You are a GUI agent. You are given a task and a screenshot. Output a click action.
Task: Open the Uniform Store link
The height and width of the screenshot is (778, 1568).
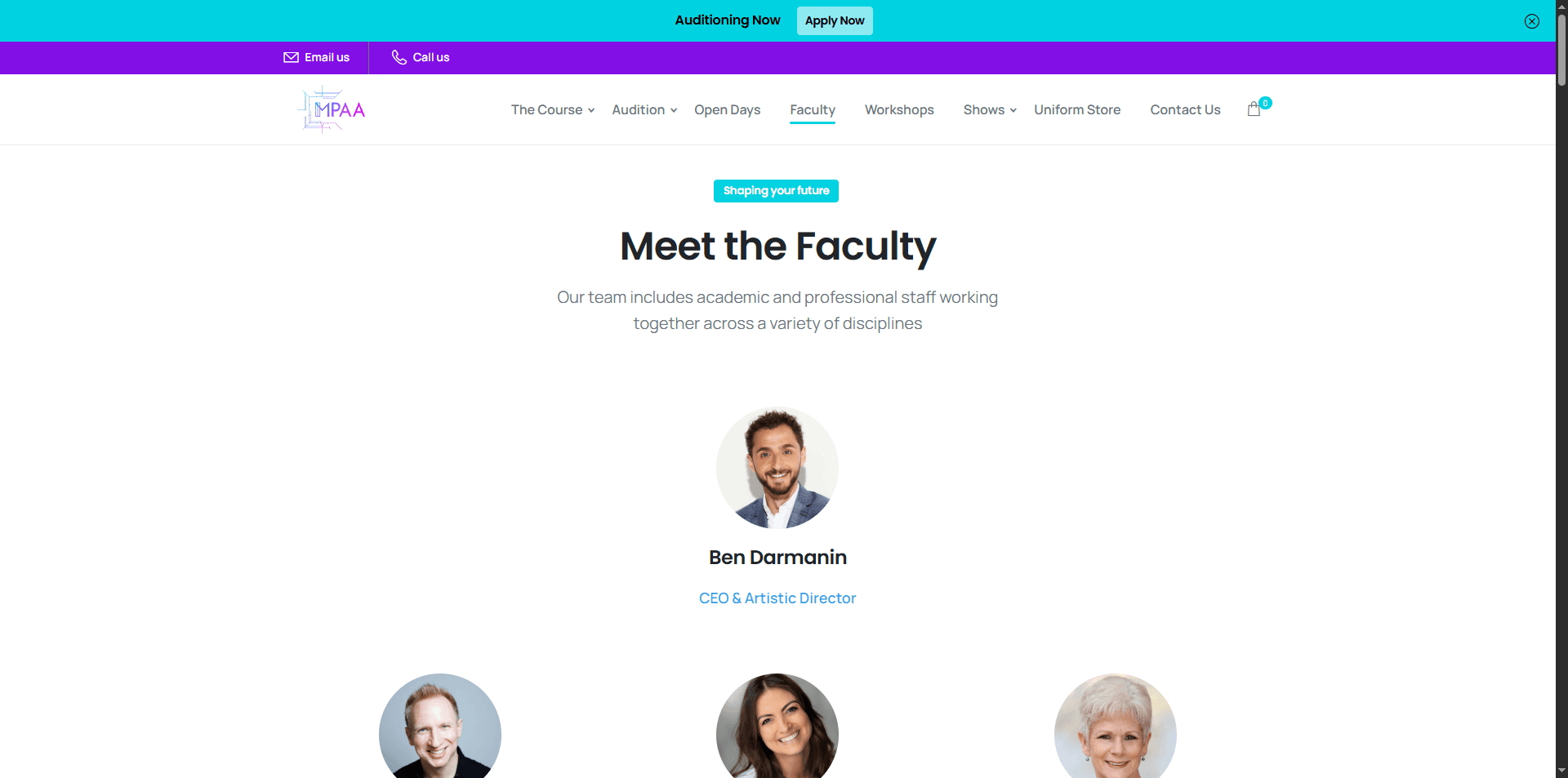(x=1077, y=109)
